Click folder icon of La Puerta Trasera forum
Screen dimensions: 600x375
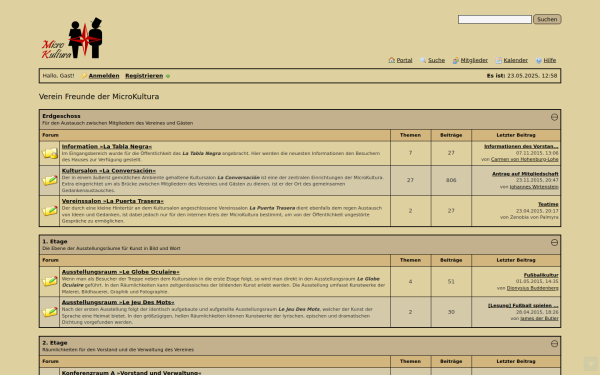click(50, 211)
